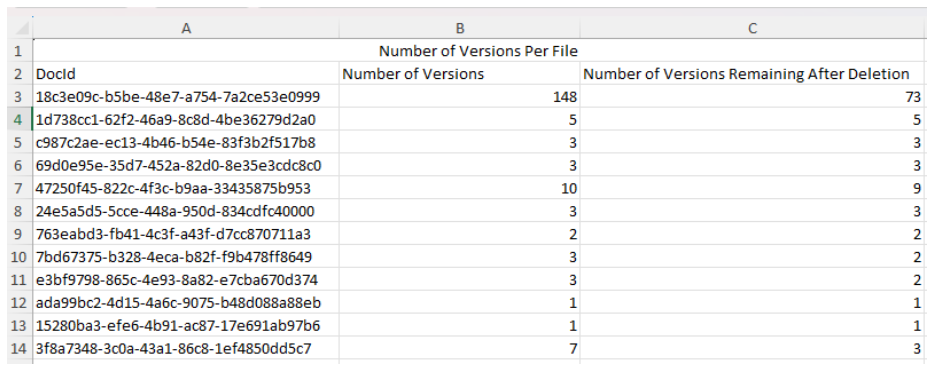Image resolution: width=933 pixels, height=371 pixels.
Task: Select cell with DocId 763eabd3-fb41-4c3f-a43f-d7cc870711a3
Action: pyautogui.click(x=186, y=234)
